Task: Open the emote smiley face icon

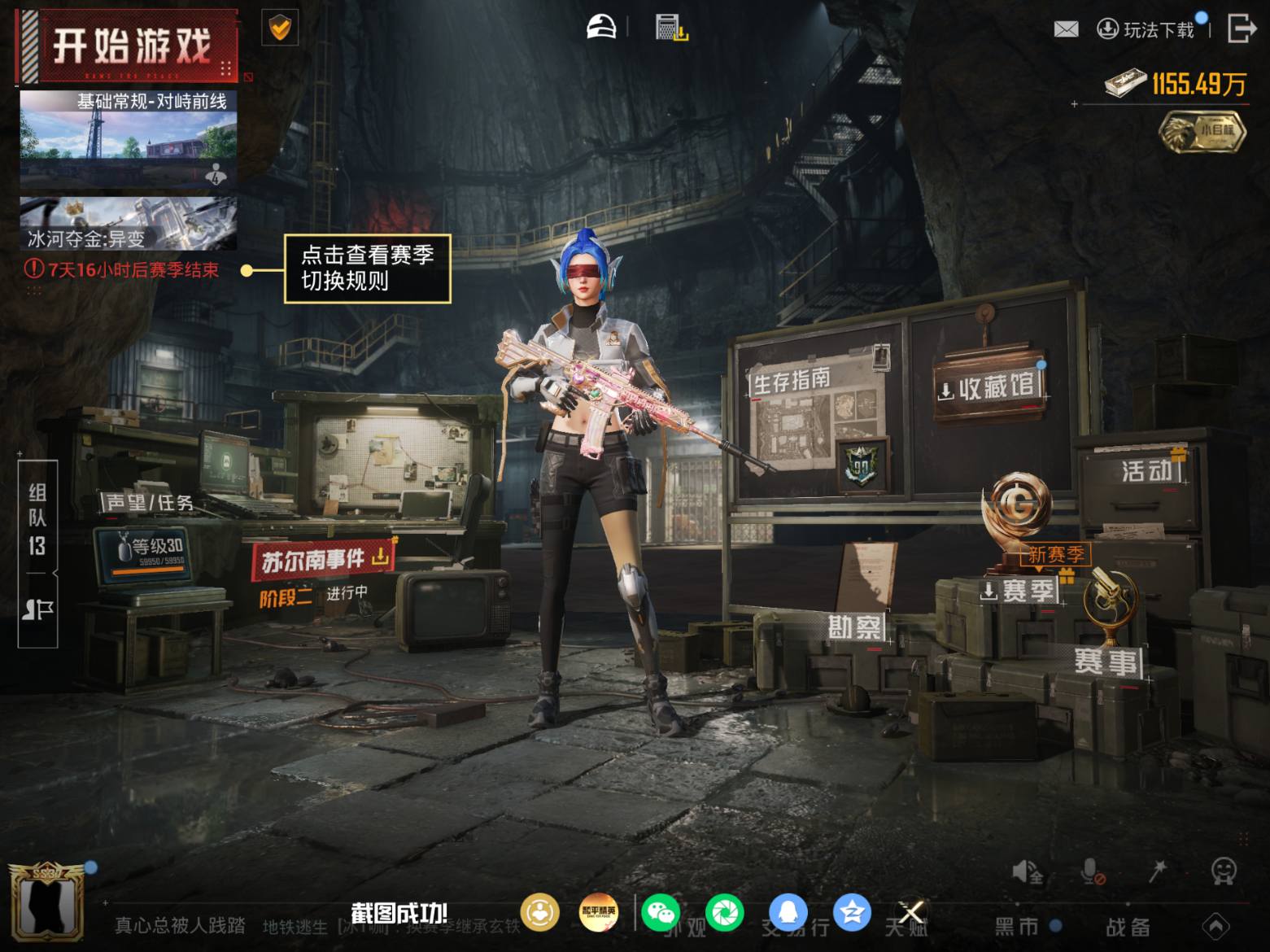Action: [x=1223, y=871]
